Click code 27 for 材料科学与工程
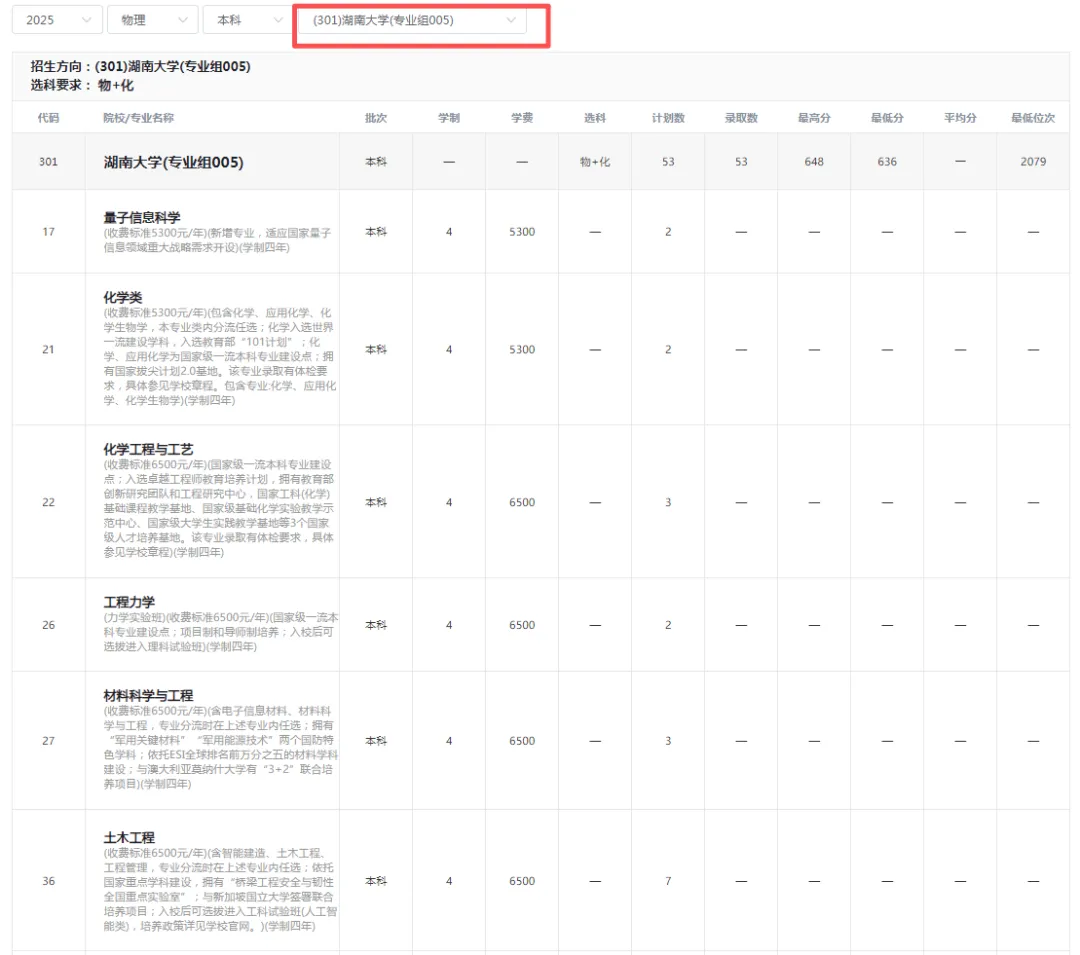Screen dimensions: 1080x955 pyautogui.click(x=48, y=741)
